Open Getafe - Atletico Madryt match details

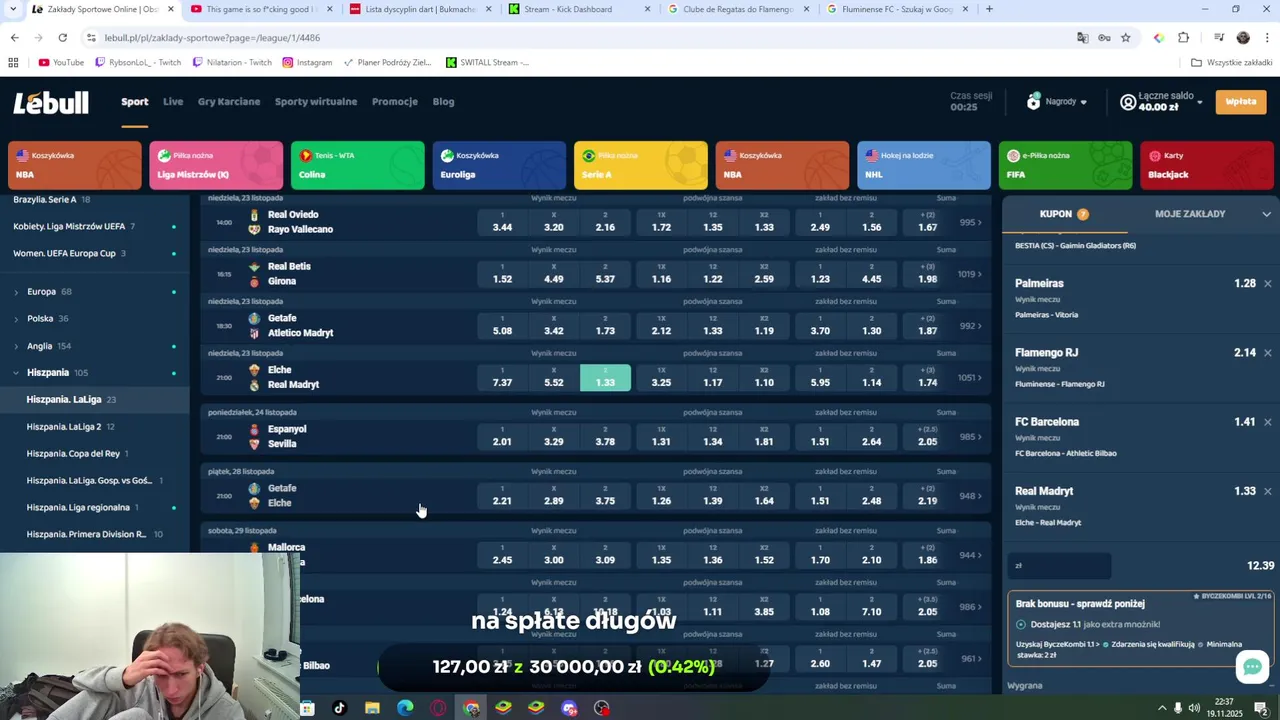tap(300, 326)
